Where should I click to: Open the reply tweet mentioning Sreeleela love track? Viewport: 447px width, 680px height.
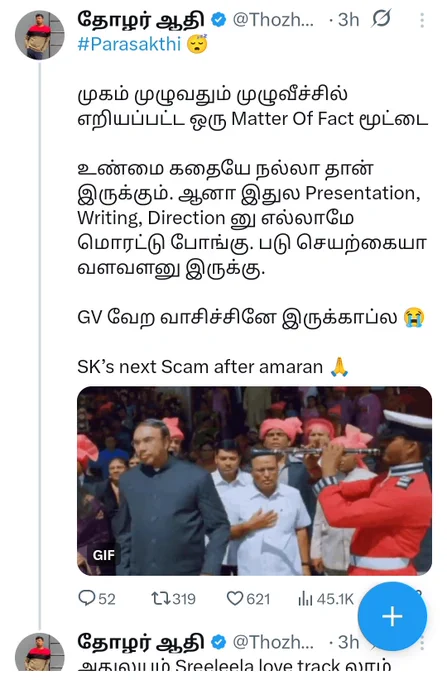coord(235,665)
